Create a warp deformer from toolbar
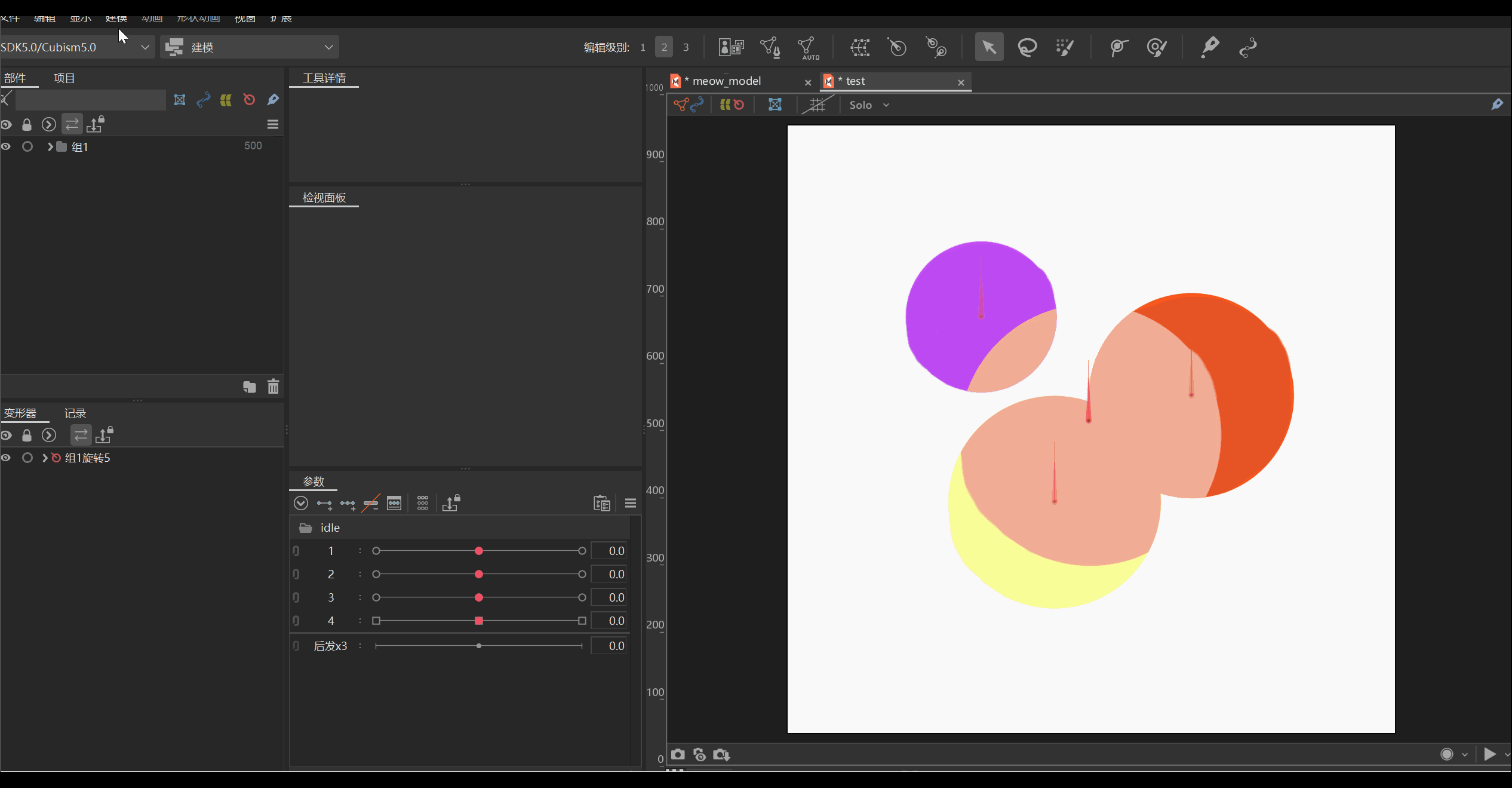This screenshot has width=1512, height=788. point(860,47)
